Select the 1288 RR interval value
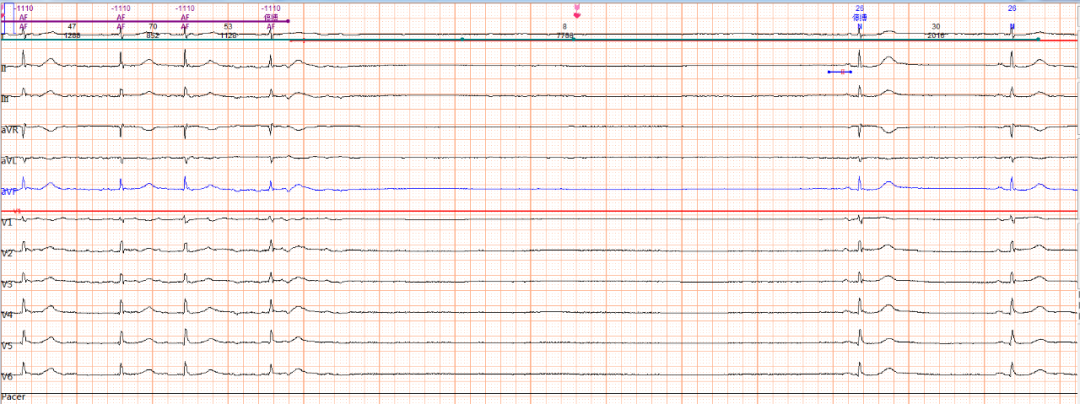The image size is (1080, 404). (72, 34)
